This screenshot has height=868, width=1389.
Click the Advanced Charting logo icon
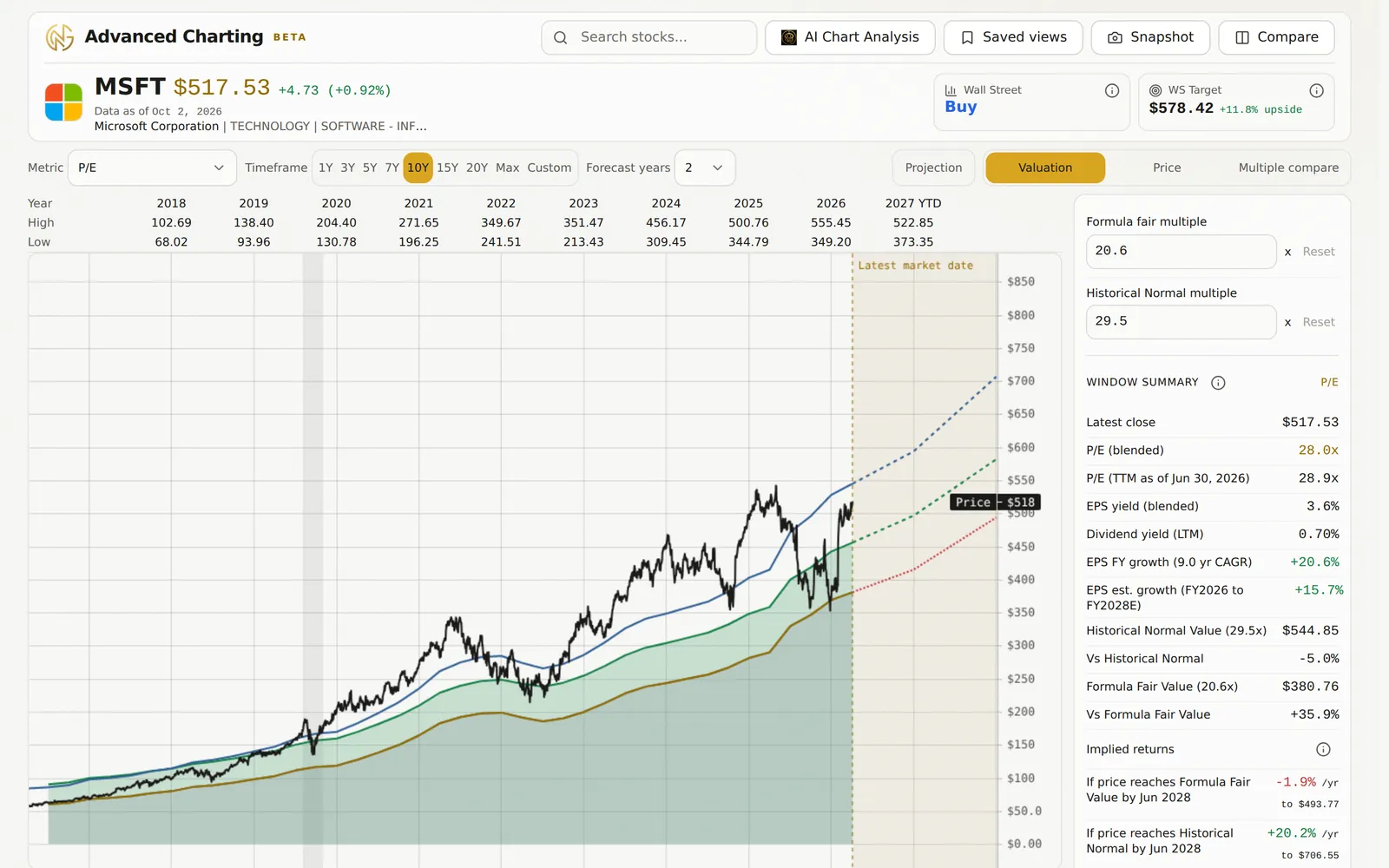pyautogui.click(x=60, y=37)
